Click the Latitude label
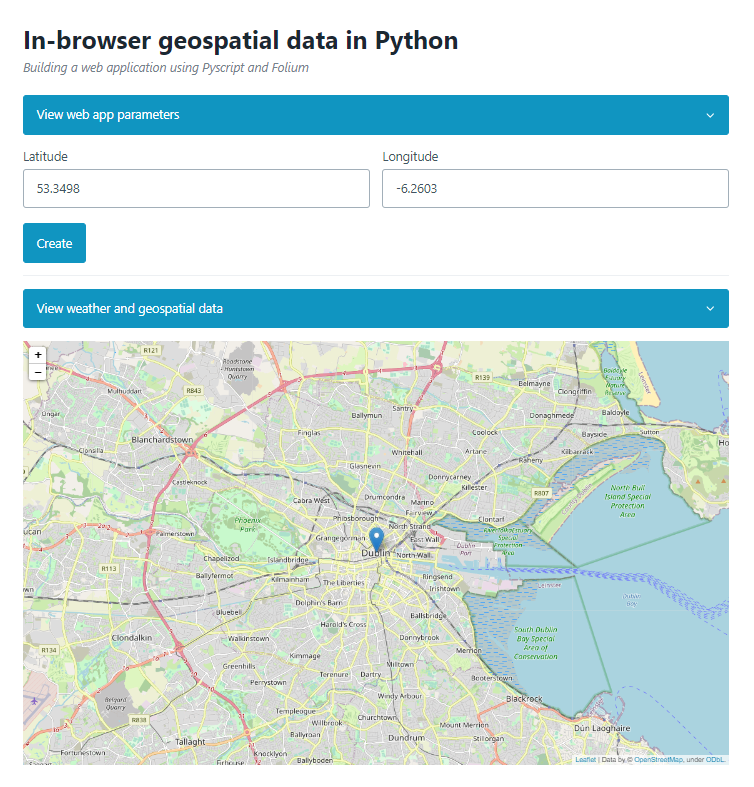The width and height of the screenshot is (754, 787). (x=45, y=157)
